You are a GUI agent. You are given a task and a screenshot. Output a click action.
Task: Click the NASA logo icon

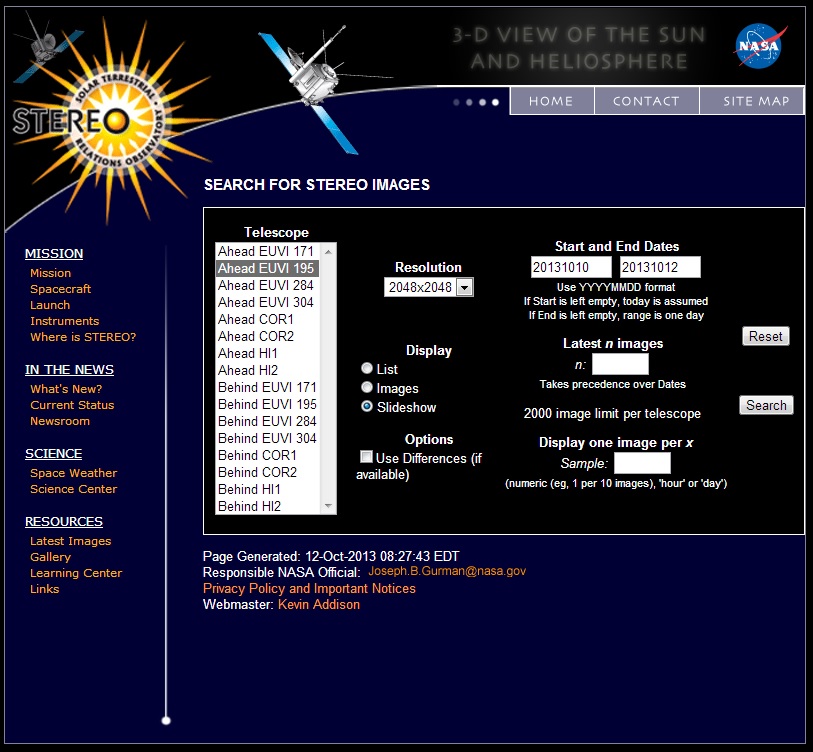[x=761, y=46]
